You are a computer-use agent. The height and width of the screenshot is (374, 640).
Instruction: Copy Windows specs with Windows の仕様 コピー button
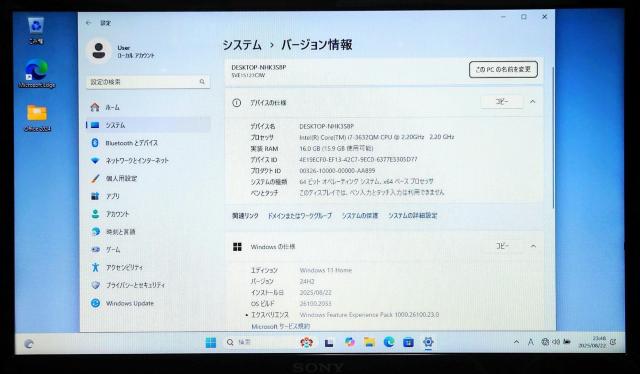(x=502, y=246)
